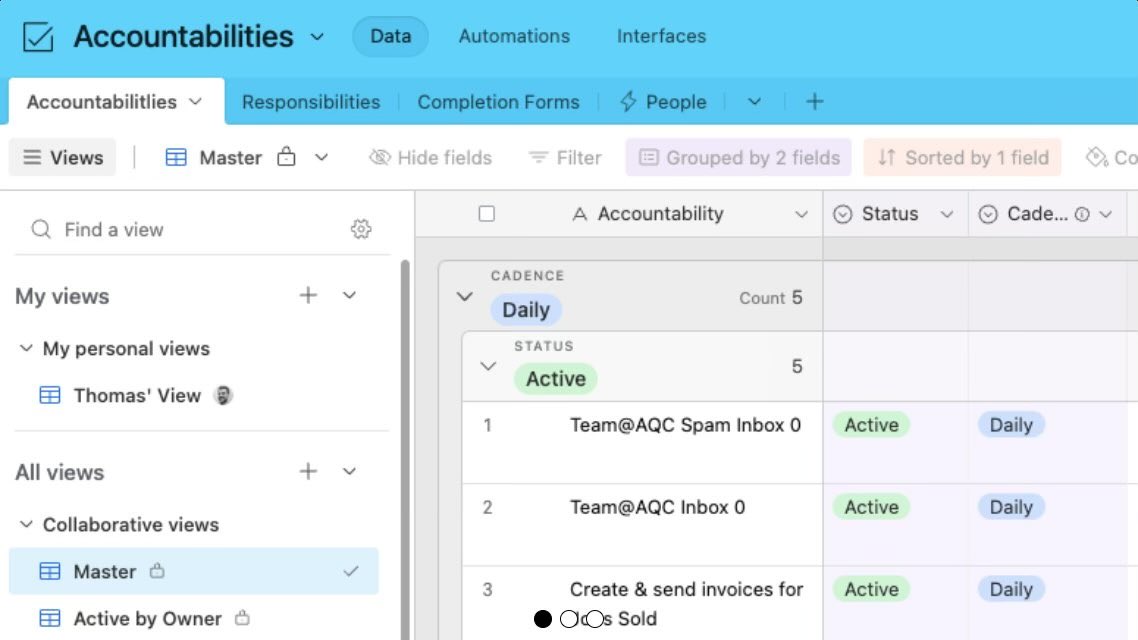Click the Cadence field type icon
Image resolution: width=1138 pixels, height=640 pixels.
click(988, 214)
